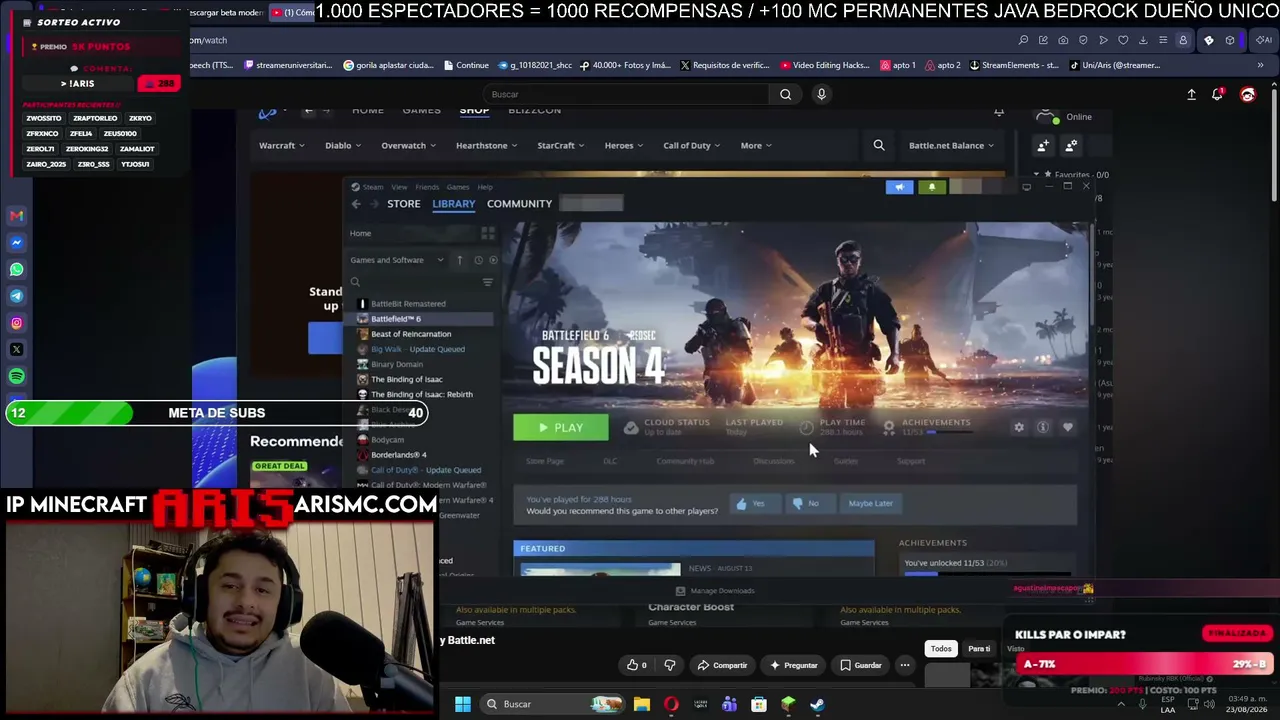Viewport: 1280px width, 720px height.
Task: Expand the StarCraft dropdown in Battle.net shop
Action: (561, 146)
